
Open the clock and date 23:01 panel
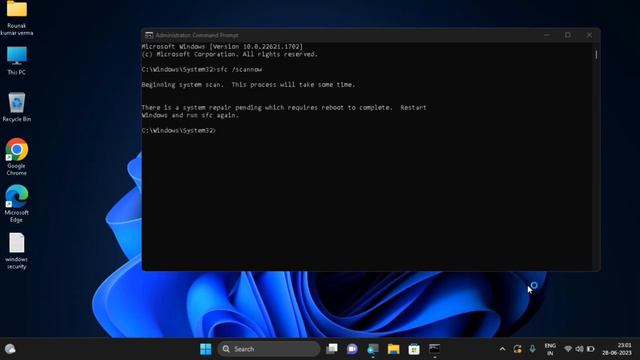pos(617,349)
